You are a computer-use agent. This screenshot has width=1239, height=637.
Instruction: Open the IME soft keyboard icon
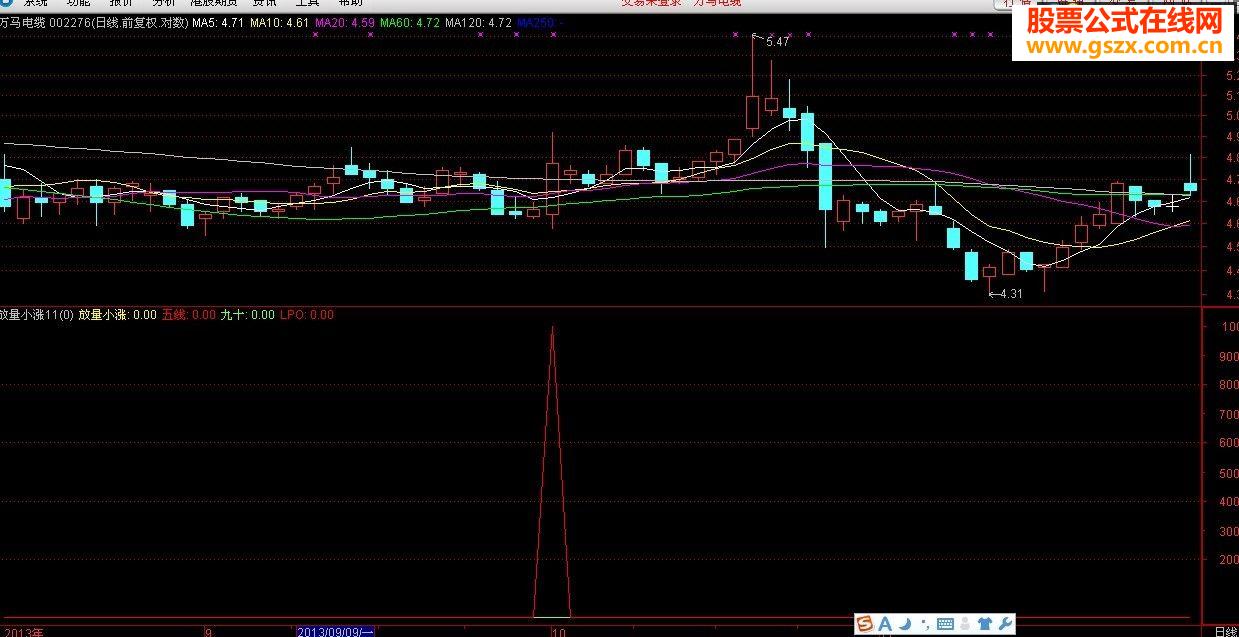coord(945,625)
